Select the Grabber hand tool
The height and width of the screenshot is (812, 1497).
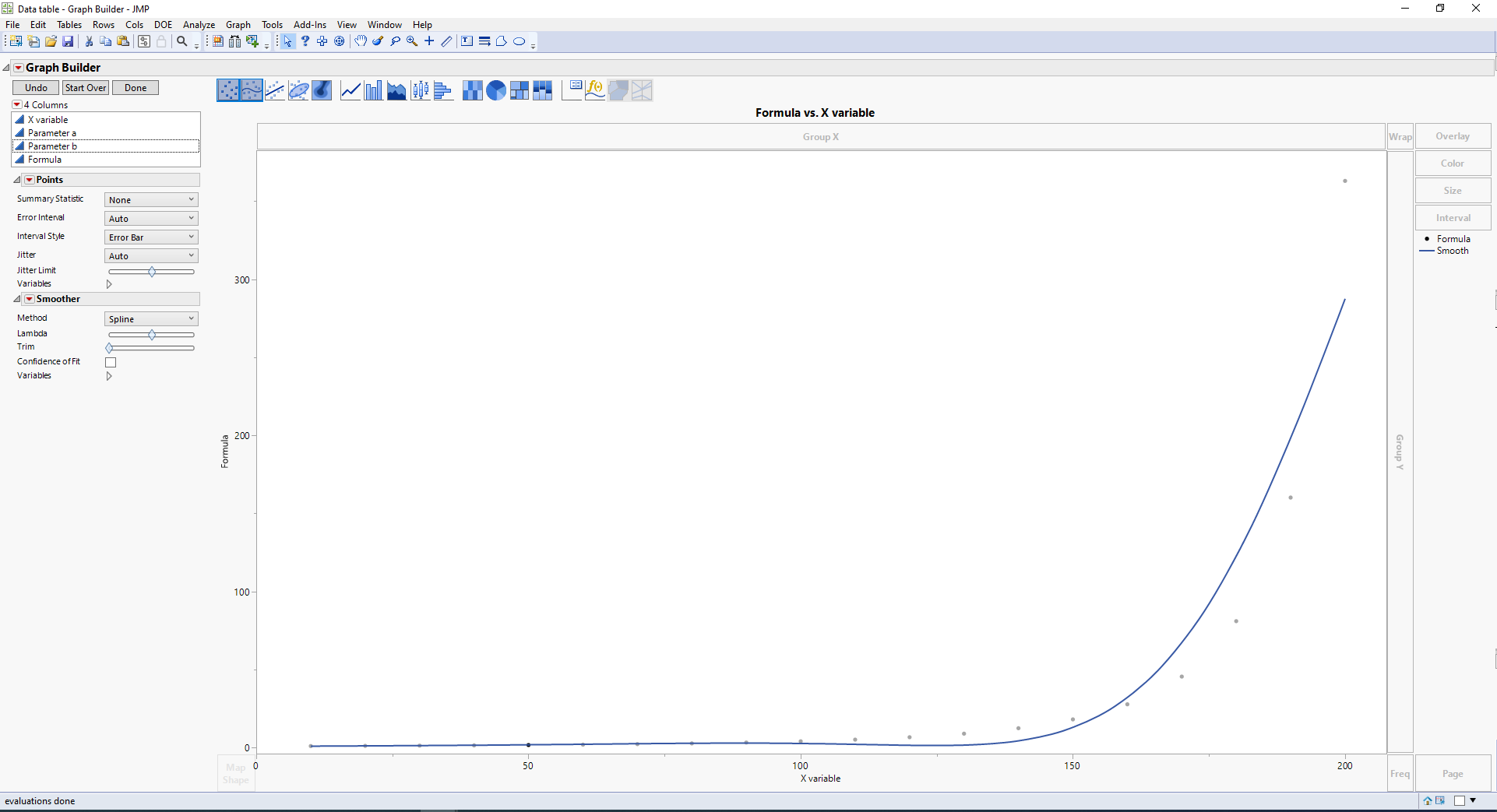point(361,41)
